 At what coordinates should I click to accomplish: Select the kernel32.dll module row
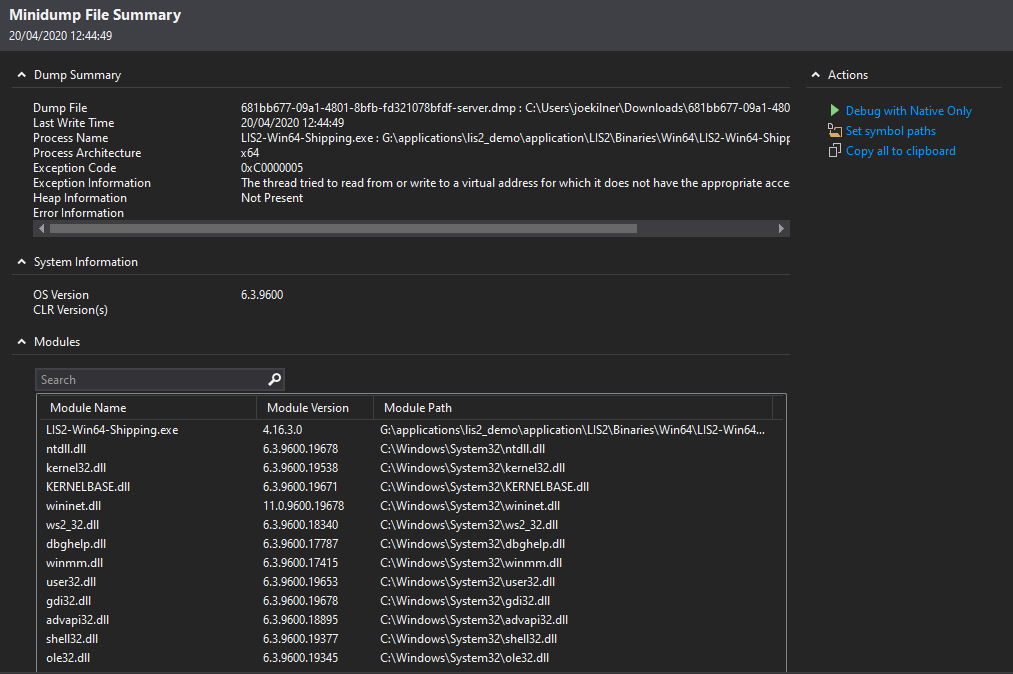pos(412,468)
